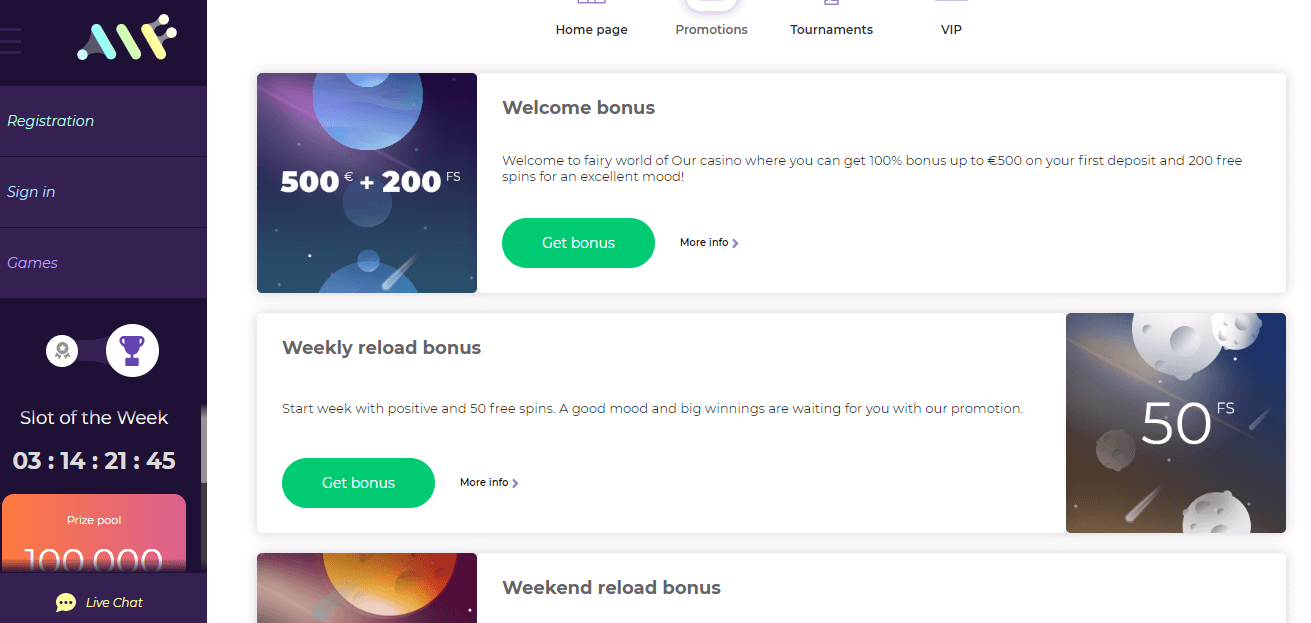
Task: Open Registration in the sidebar
Action: click(x=51, y=121)
